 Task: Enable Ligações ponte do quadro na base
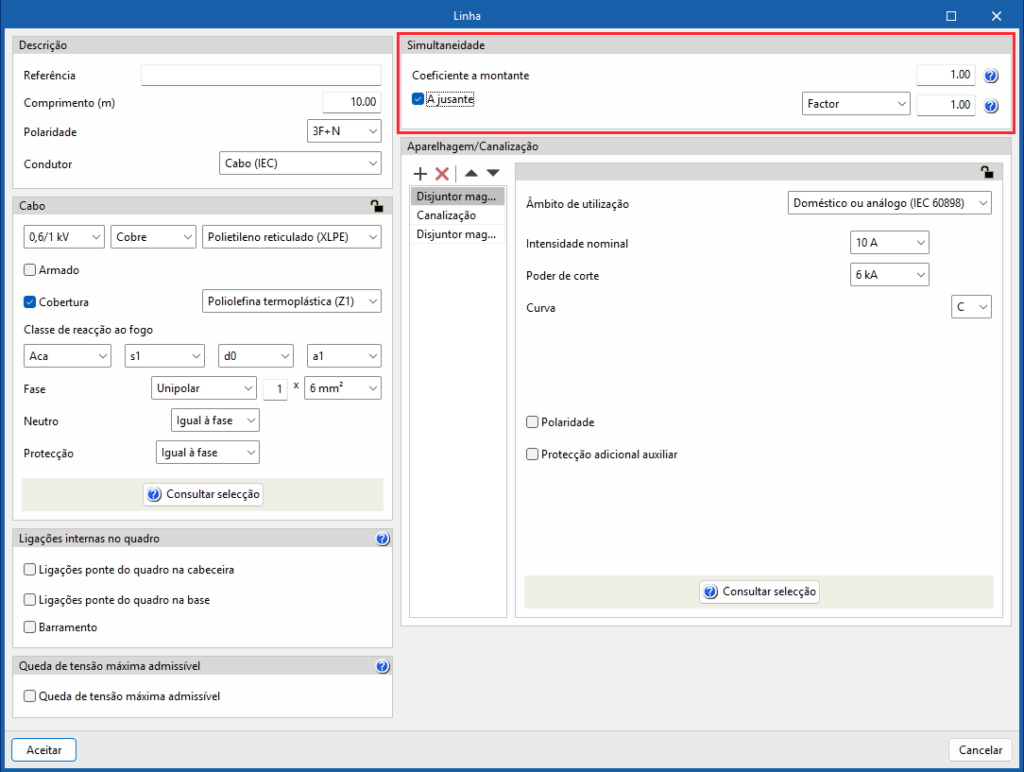coord(29,600)
